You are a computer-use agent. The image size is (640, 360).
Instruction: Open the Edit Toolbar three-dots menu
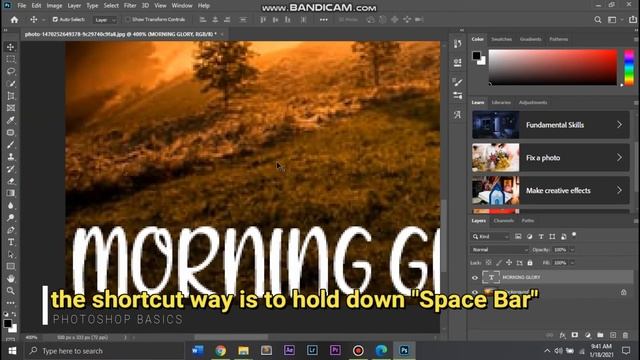click(x=11, y=303)
